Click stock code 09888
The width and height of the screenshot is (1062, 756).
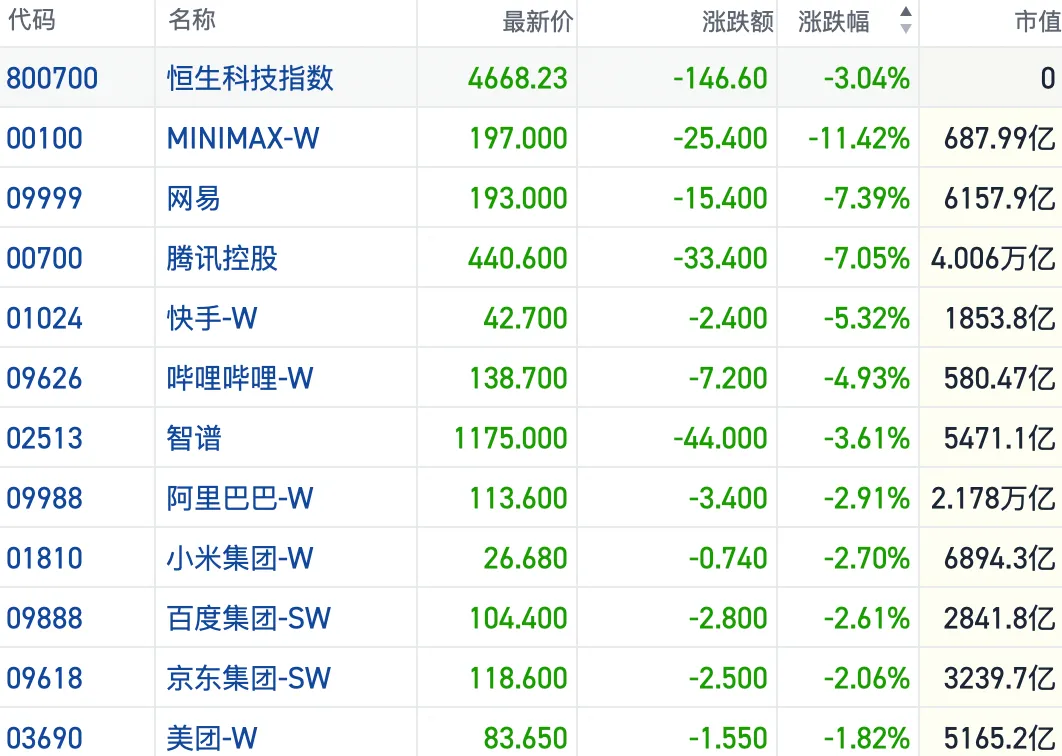click(44, 618)
